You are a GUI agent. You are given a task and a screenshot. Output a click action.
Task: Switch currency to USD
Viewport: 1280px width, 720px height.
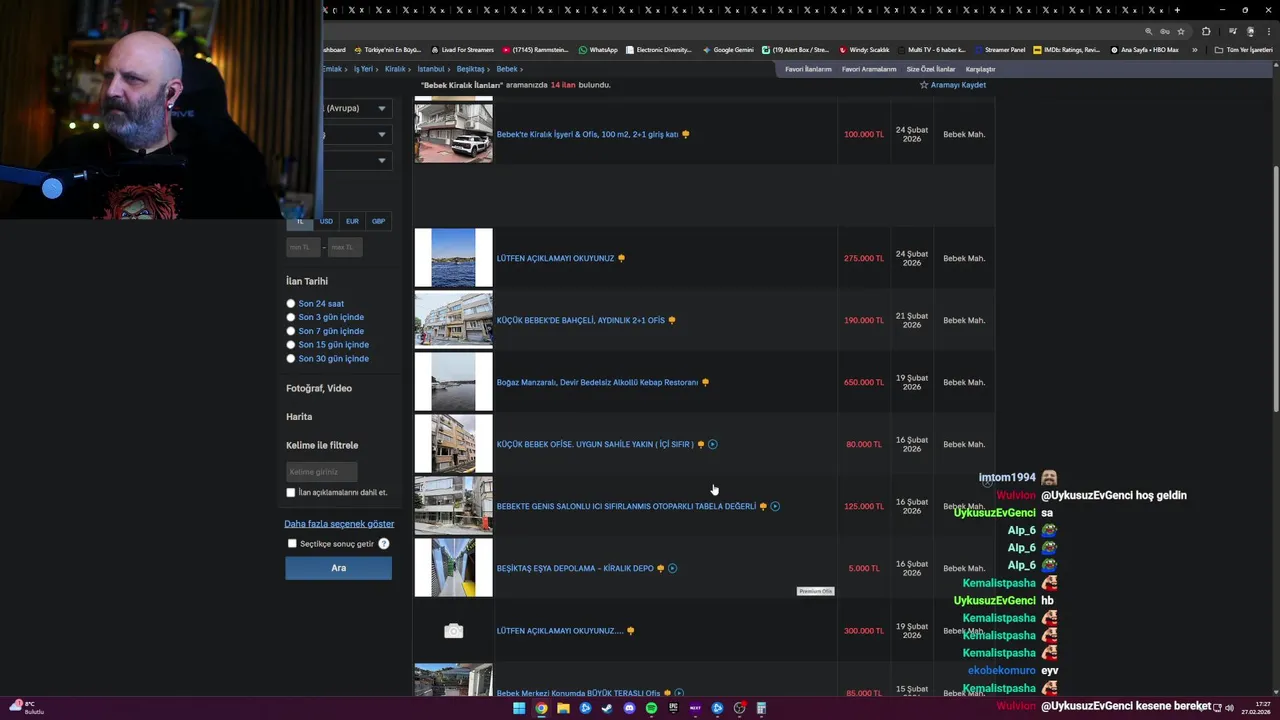326,221
